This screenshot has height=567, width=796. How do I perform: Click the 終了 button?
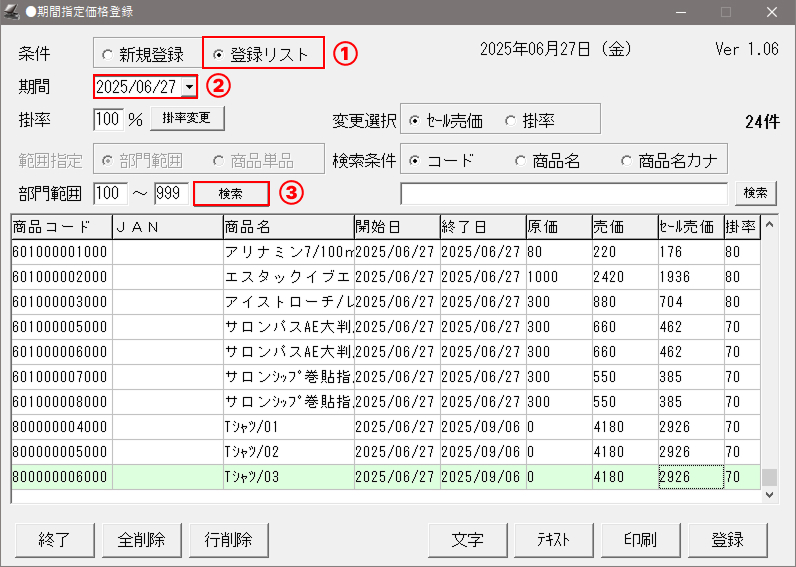tap(55, 540)
